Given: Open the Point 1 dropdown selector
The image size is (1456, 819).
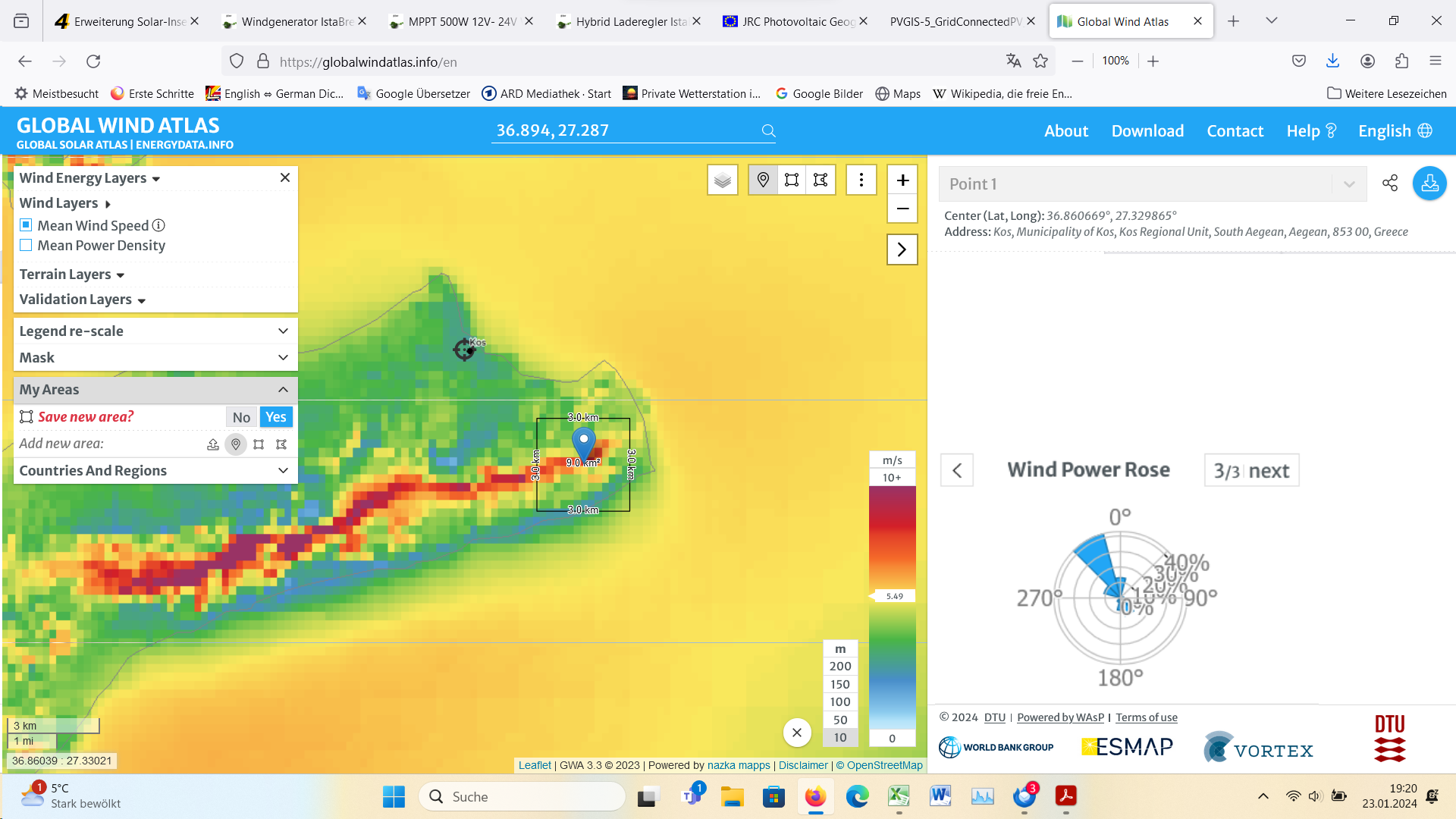Looking at the screenshot, I should 1348,184.
